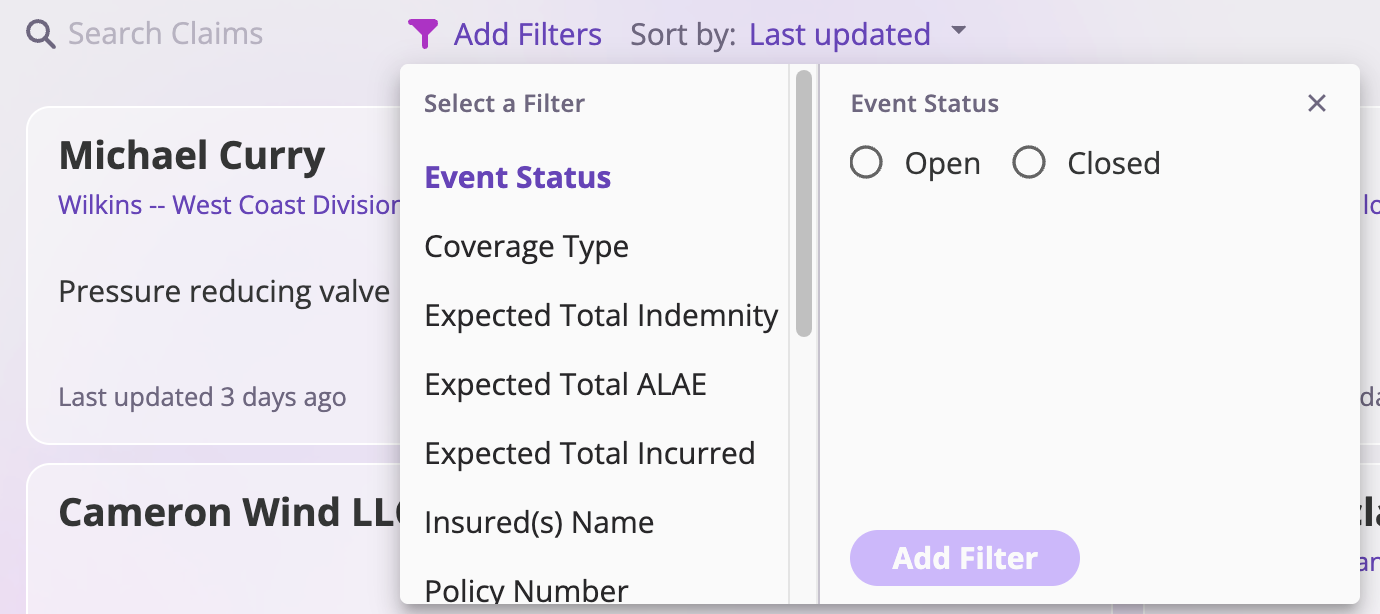Image resolution: width=1380 pixels, height=614 pixels.
Task: Open Wilkins -- West Coast Division link
Action: tap(229, 205)
